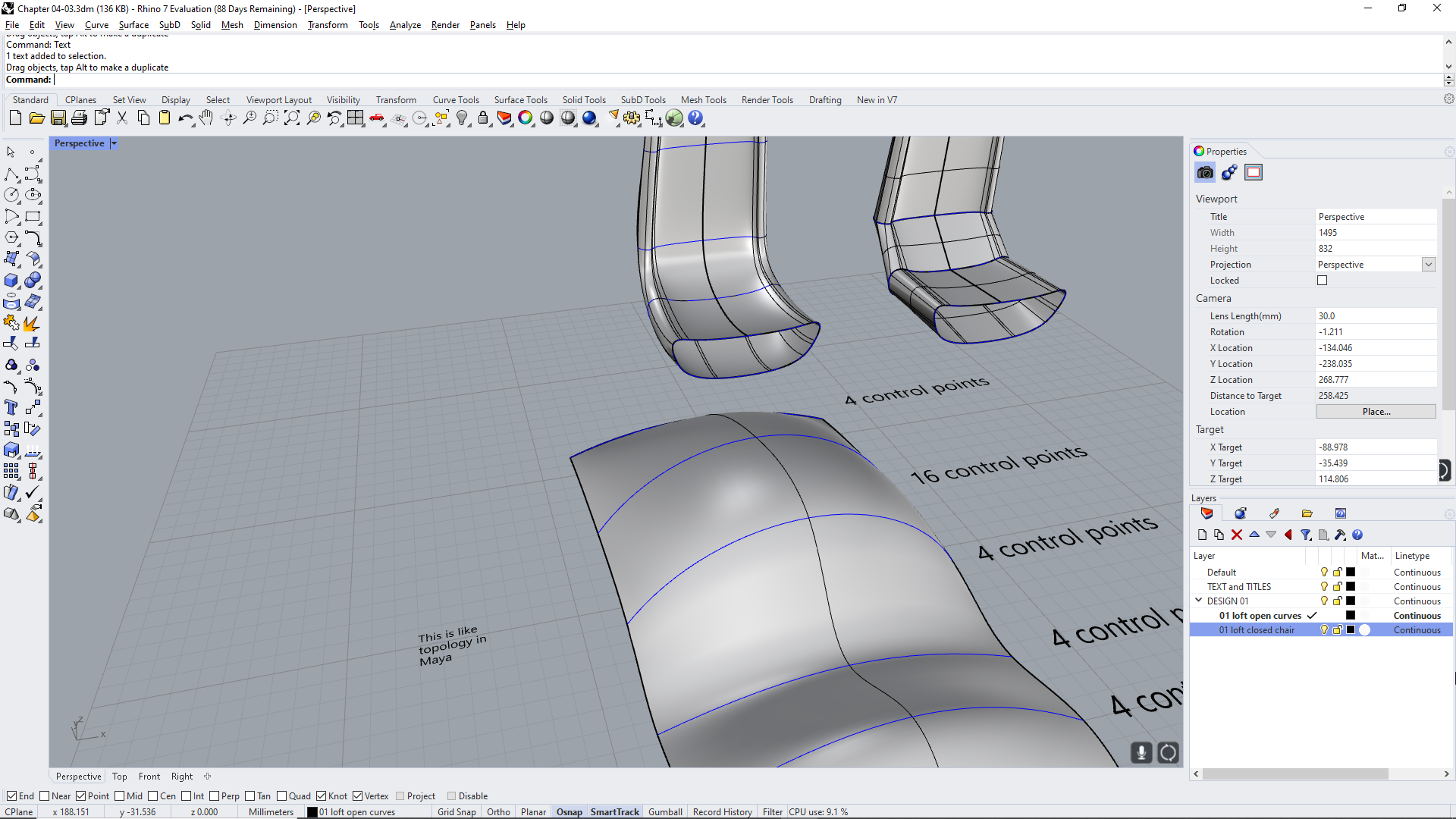The height and width of the screenshot is (819, 1456).
Task: Enable the Cen osnap checkbox
Action: click(152, 796)
